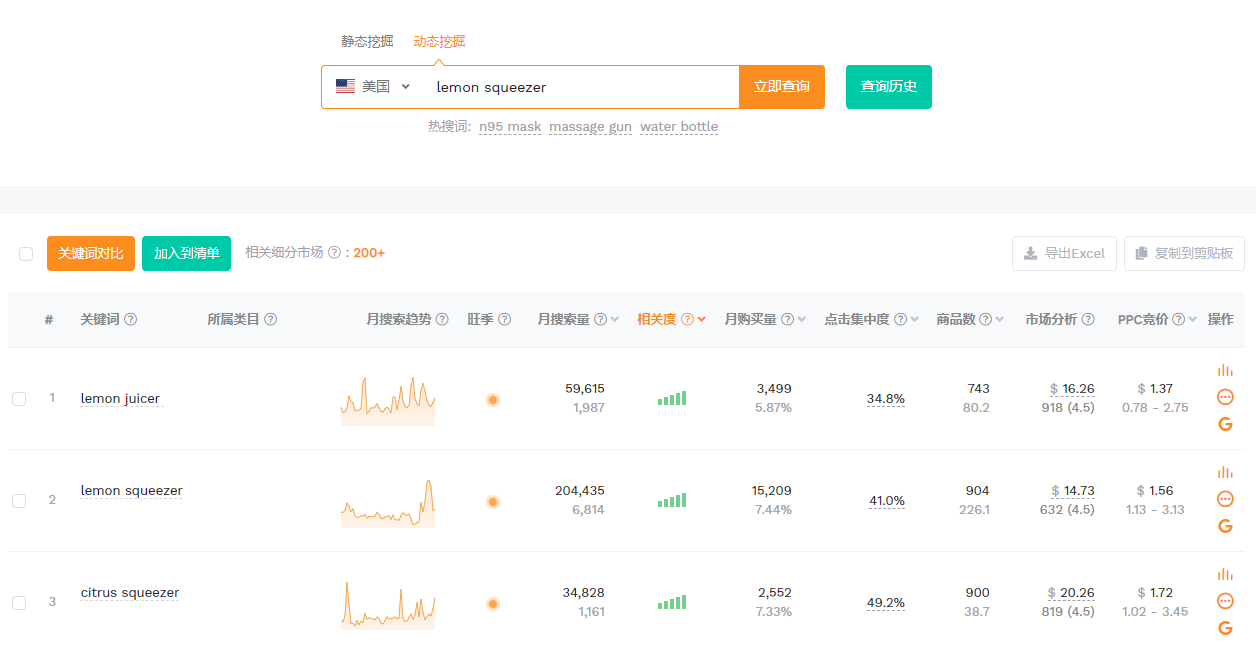Click the n95 mask hot search link
Viewport: 1256px width, 649px height.
[x=509, y=127]
